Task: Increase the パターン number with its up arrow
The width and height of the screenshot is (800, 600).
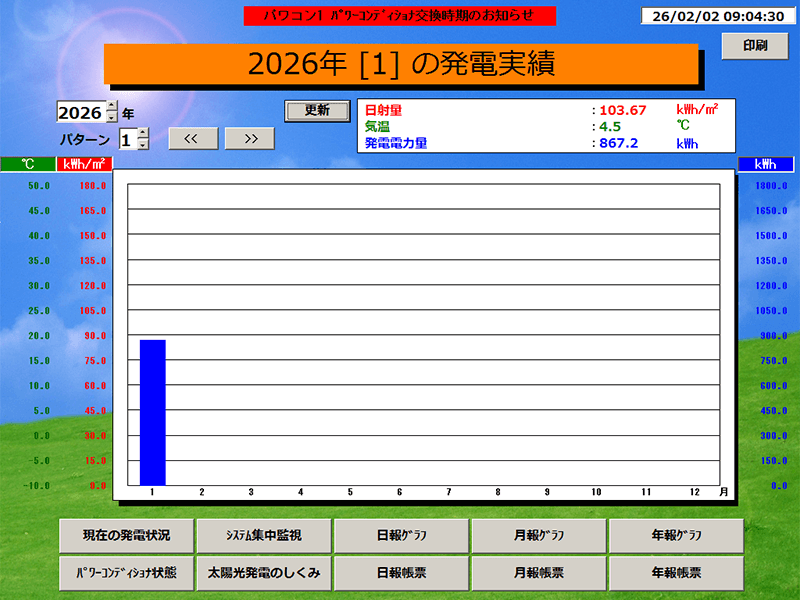Action: pyautogui.click(x=143, y=133)
